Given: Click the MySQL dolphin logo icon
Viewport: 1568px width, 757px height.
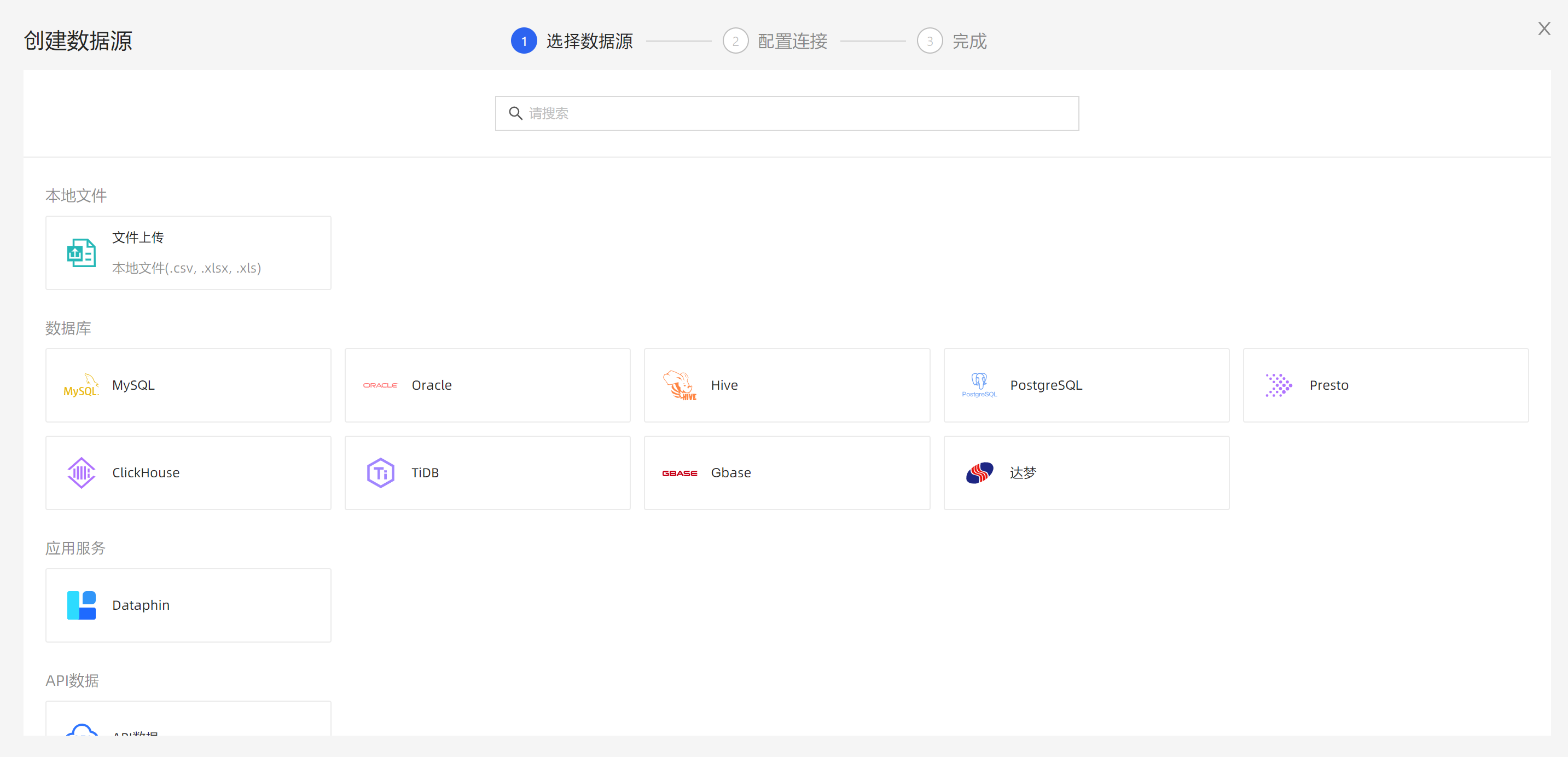Looking at the screenshot, I should coord(81,385).
